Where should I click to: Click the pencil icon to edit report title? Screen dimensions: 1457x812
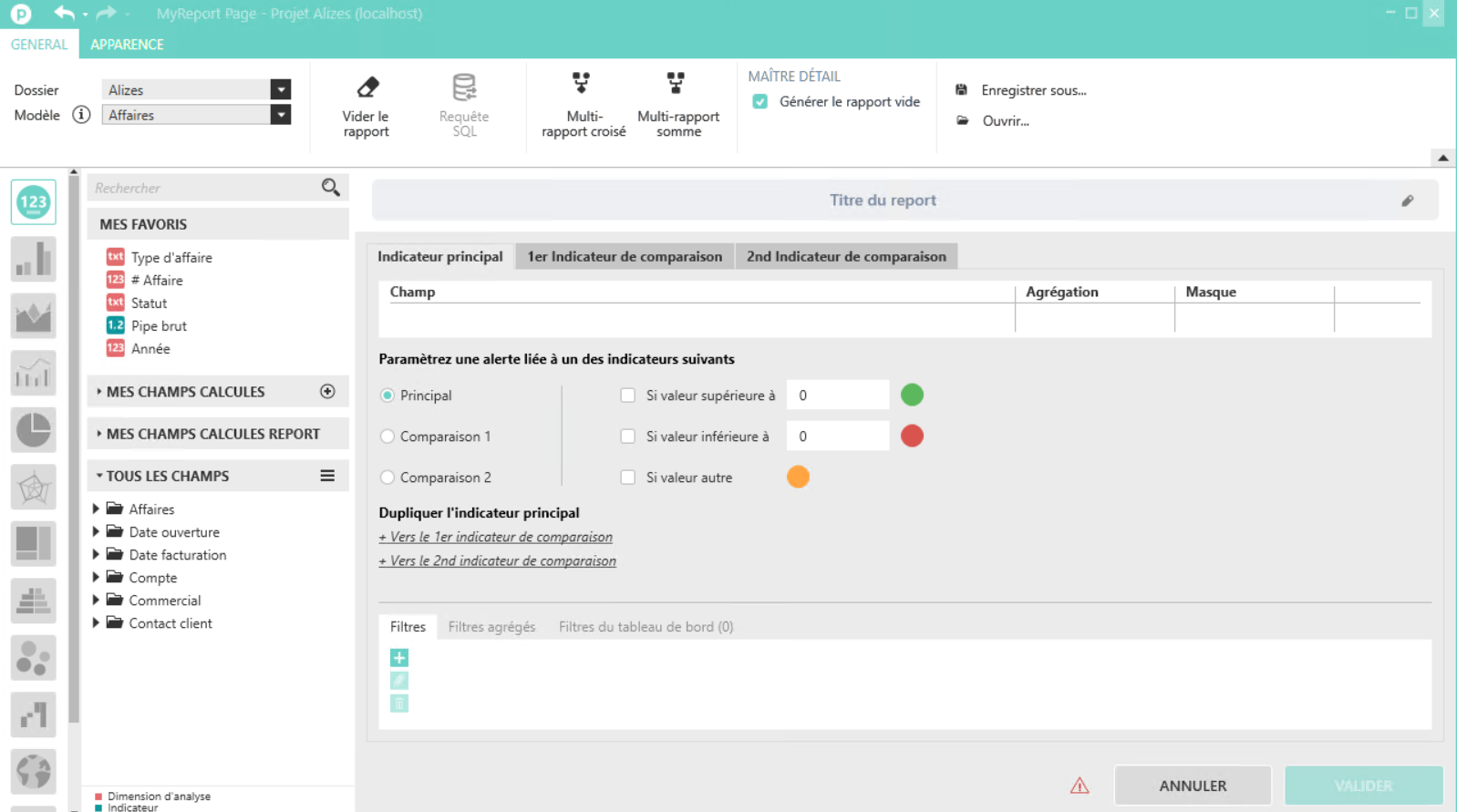pyautogui.click(x=1407, y=200)
